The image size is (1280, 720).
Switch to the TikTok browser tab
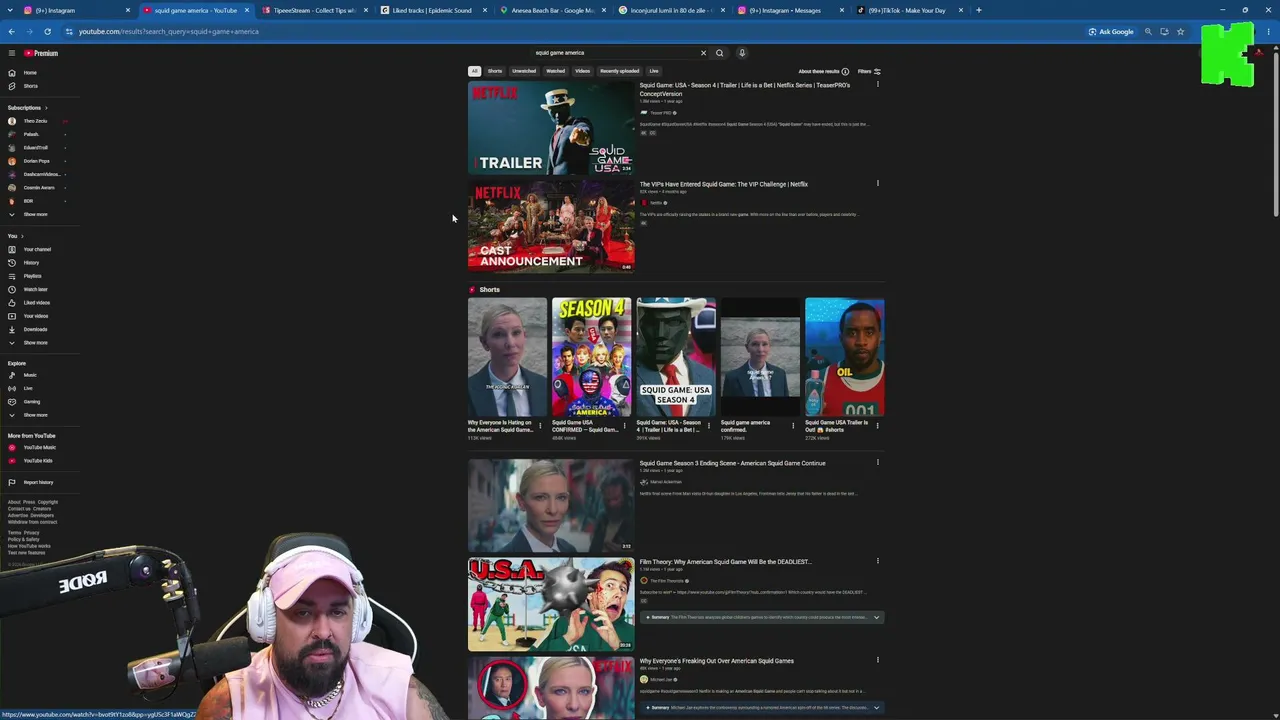coord(908,10)
